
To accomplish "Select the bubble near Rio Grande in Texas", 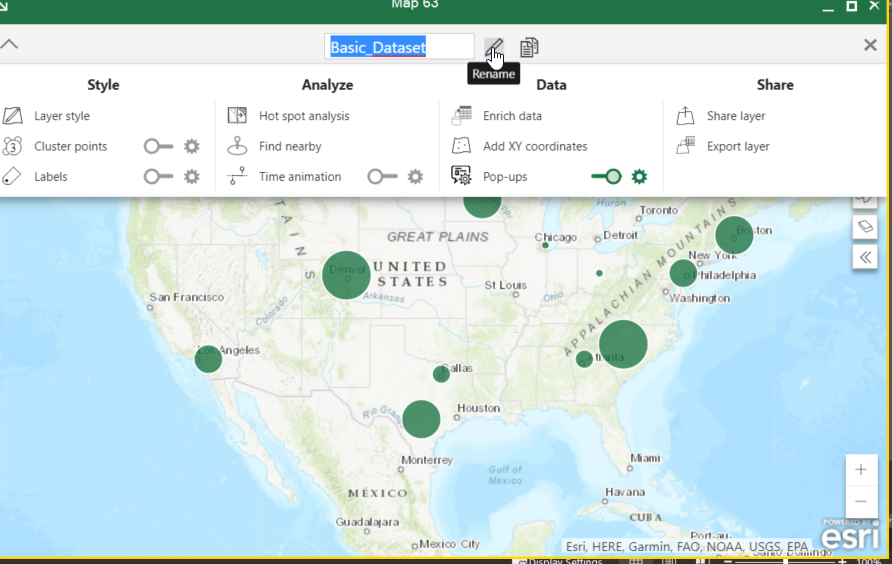I will click(421, 419).
